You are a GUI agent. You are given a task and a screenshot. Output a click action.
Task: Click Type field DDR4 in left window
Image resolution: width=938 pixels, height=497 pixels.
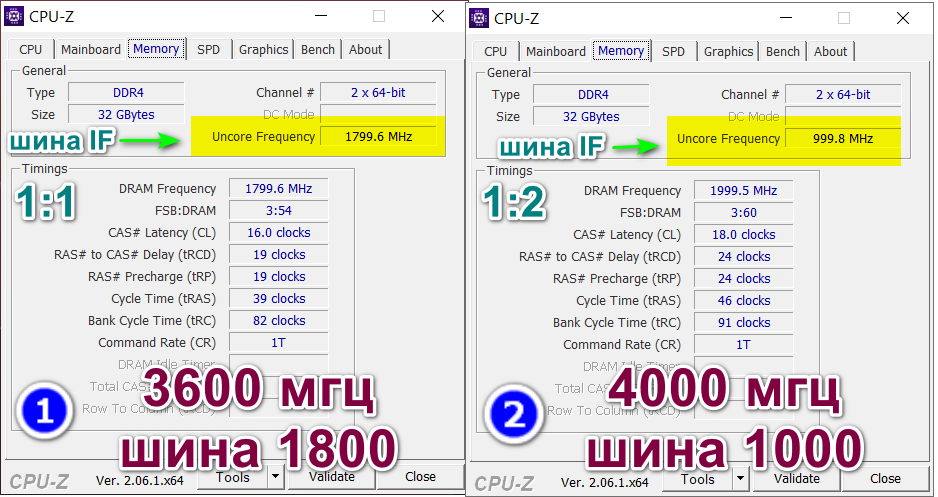coord(126,93)
